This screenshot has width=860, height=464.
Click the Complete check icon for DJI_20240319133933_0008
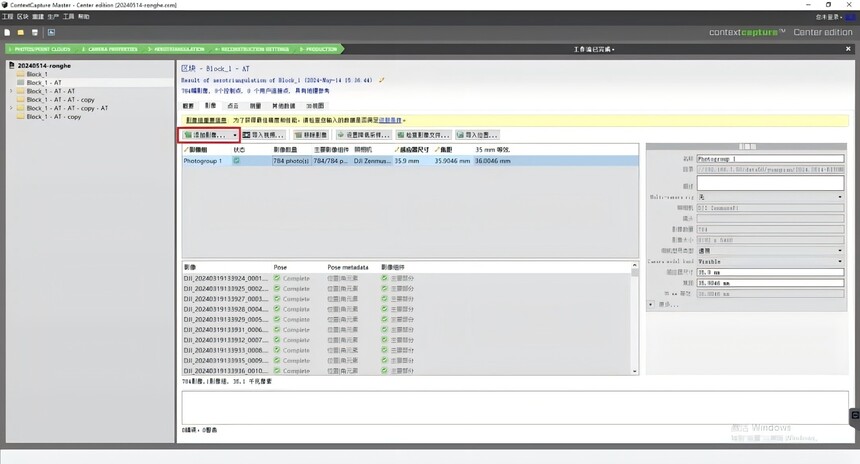pos(277,350)
